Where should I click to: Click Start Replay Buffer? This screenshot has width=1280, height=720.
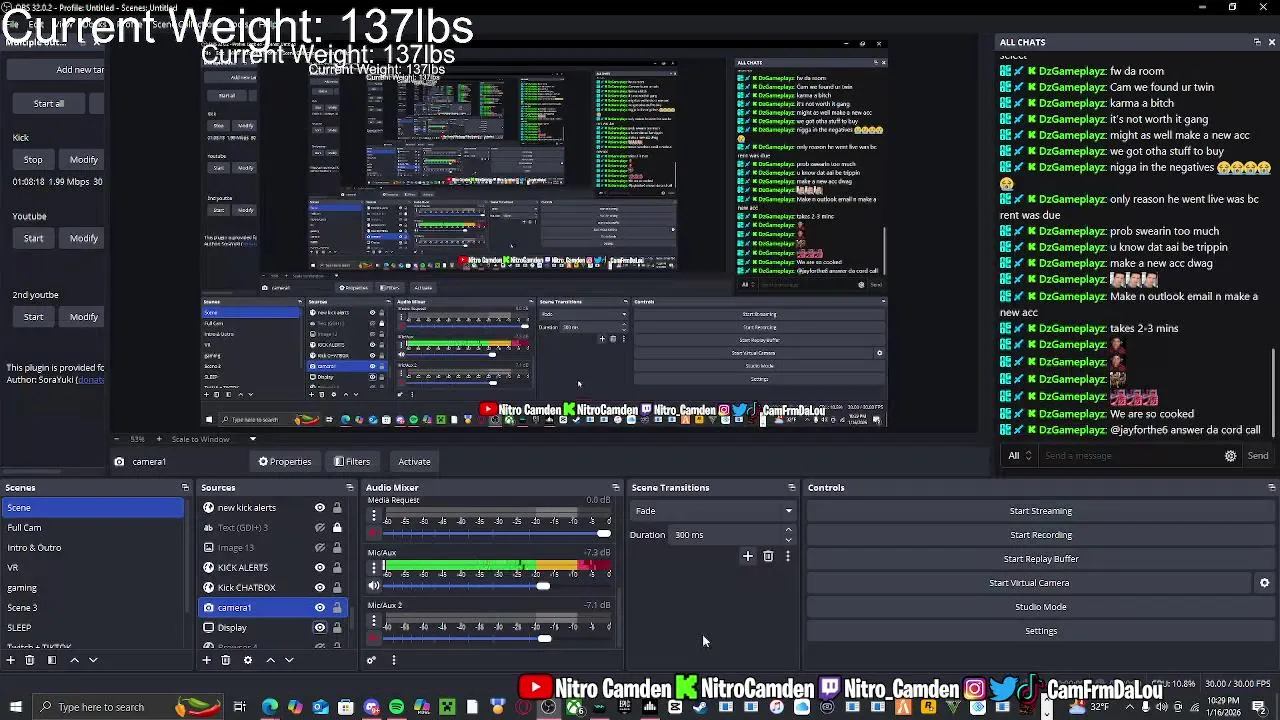[1040, 559]
